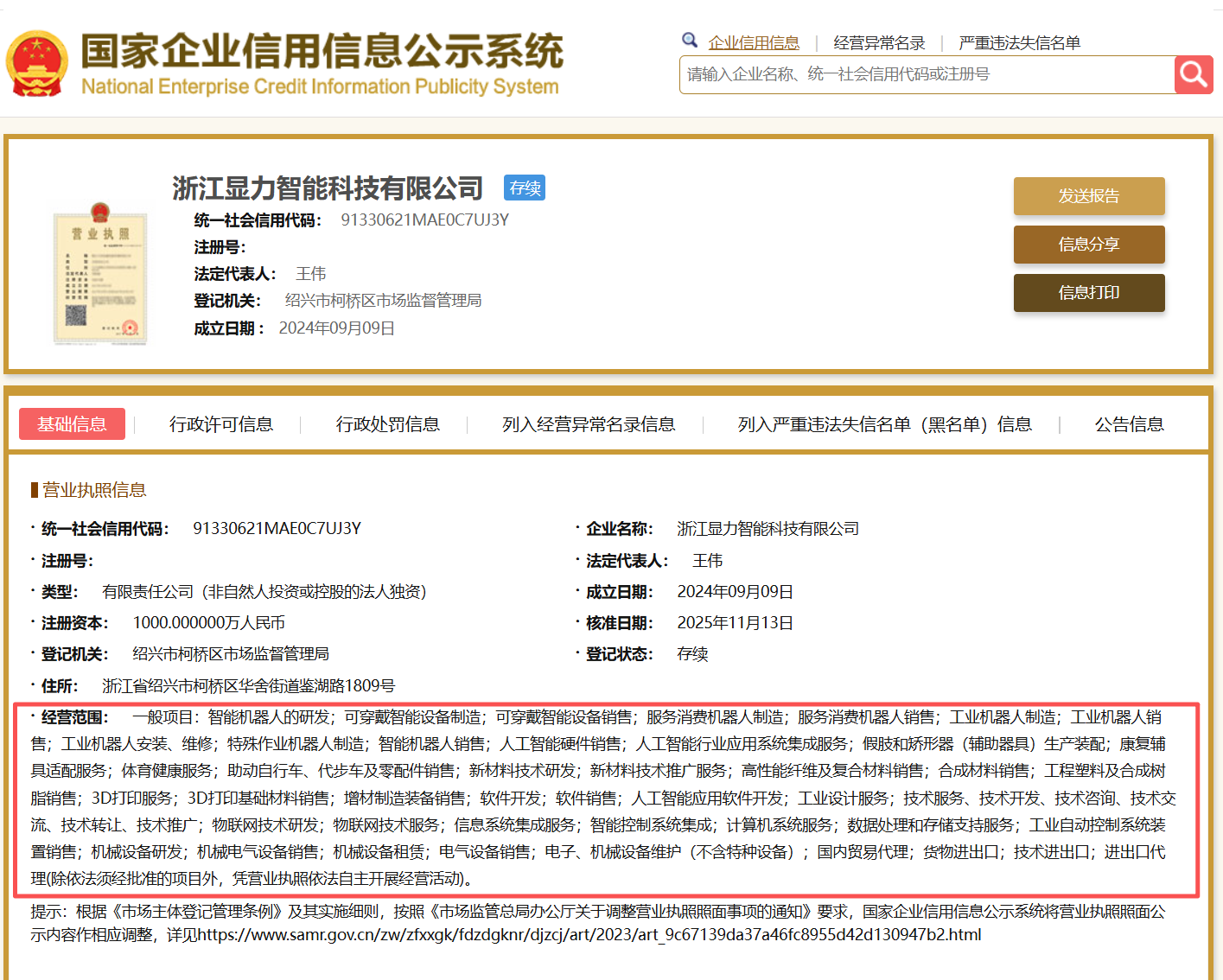Click the header establishment date 2024年09月09日

pyautogui.click(x=337, y=328)
